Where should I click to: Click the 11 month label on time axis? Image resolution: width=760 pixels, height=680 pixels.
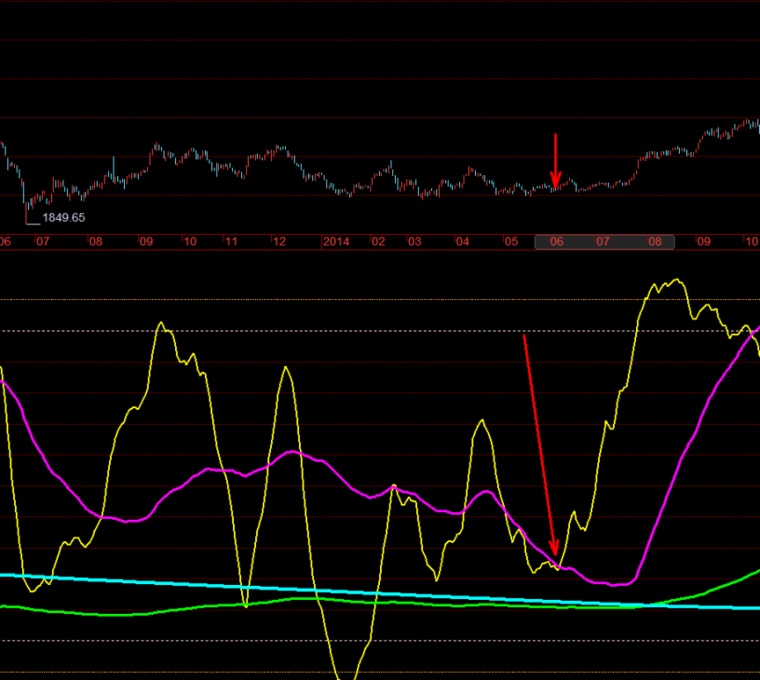[231, 242]
